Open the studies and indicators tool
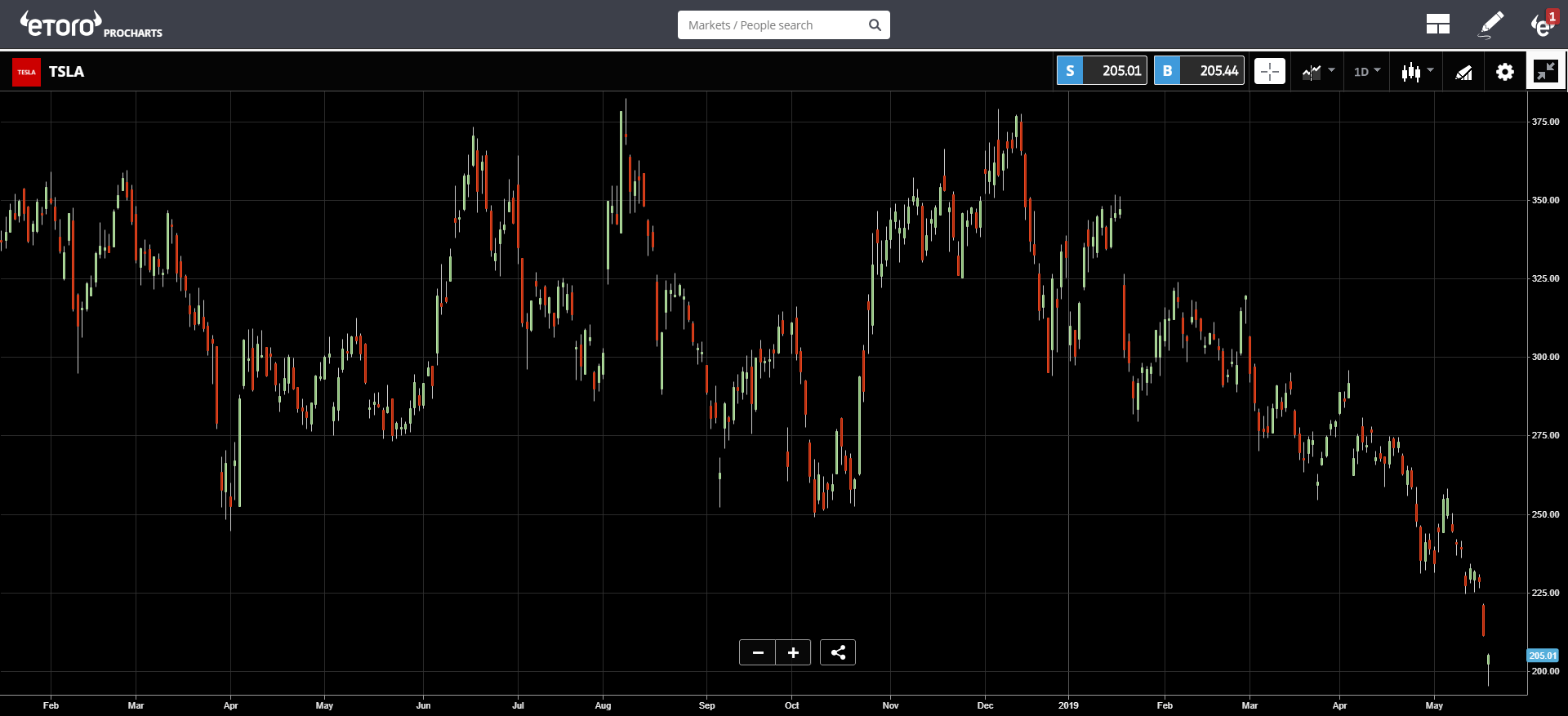The height and width of the screenshot is (716, 1568). point(1463,72)
